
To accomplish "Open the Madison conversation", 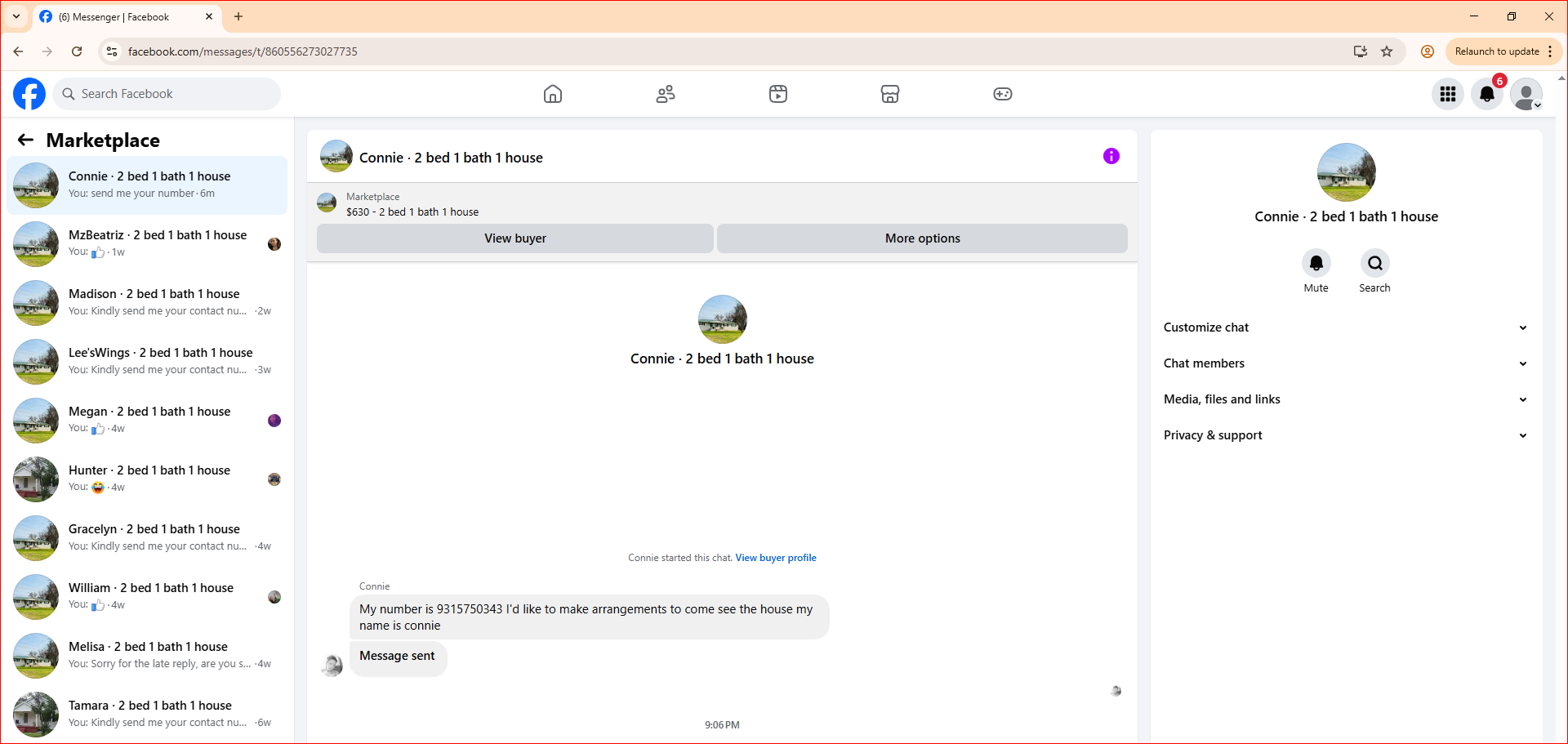I will pos(147,303).
